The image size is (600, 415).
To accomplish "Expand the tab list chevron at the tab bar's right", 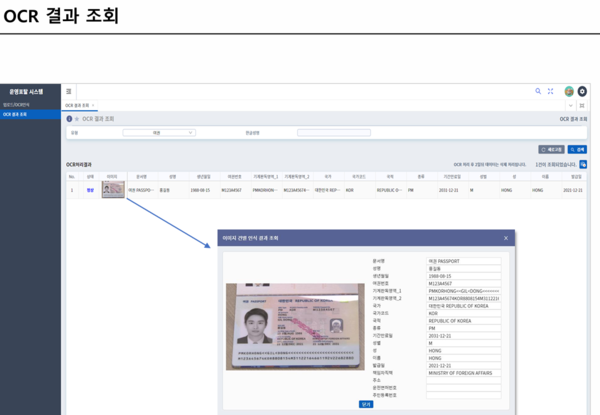I will coord(571,105).
